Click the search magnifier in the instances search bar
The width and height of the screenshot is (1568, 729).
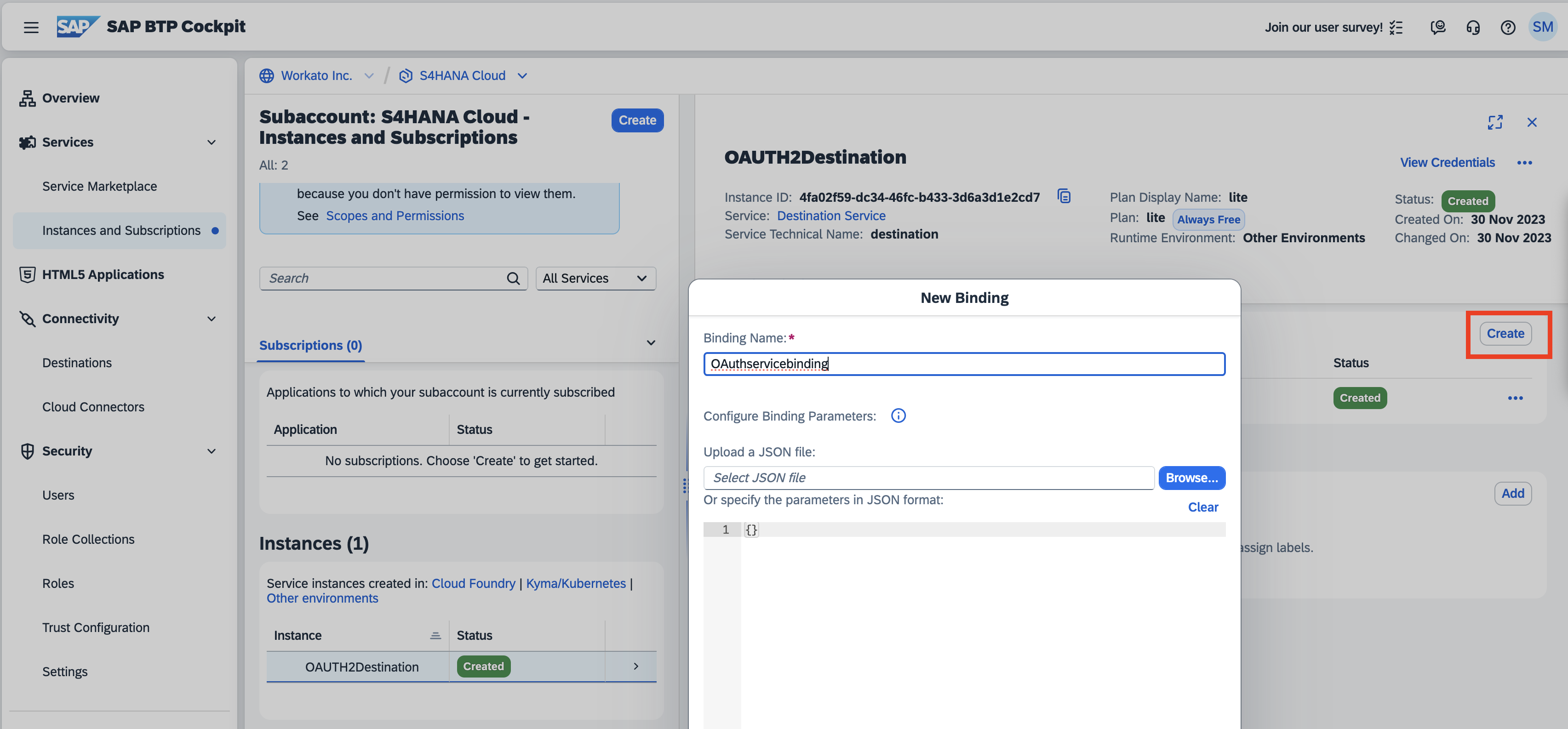pyautogui.click(x=513, y=278)
